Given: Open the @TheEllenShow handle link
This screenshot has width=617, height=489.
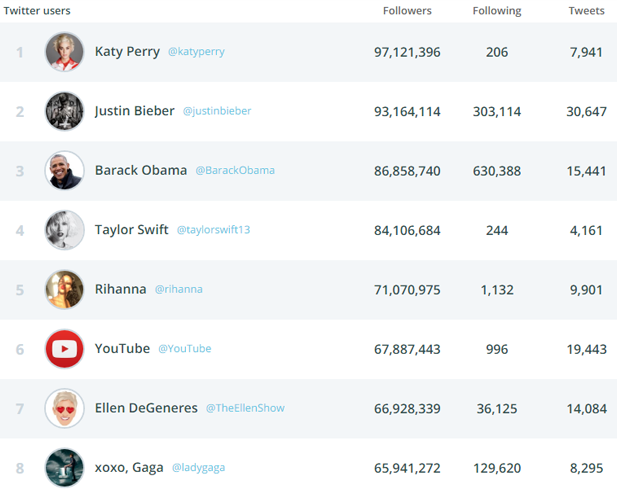Looking at the screenshot, I should tap(245, 408).
